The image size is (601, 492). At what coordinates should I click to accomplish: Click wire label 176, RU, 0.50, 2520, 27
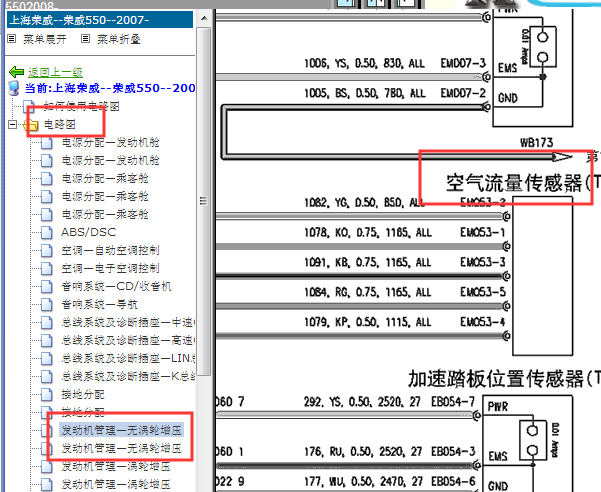click(363, 452)
